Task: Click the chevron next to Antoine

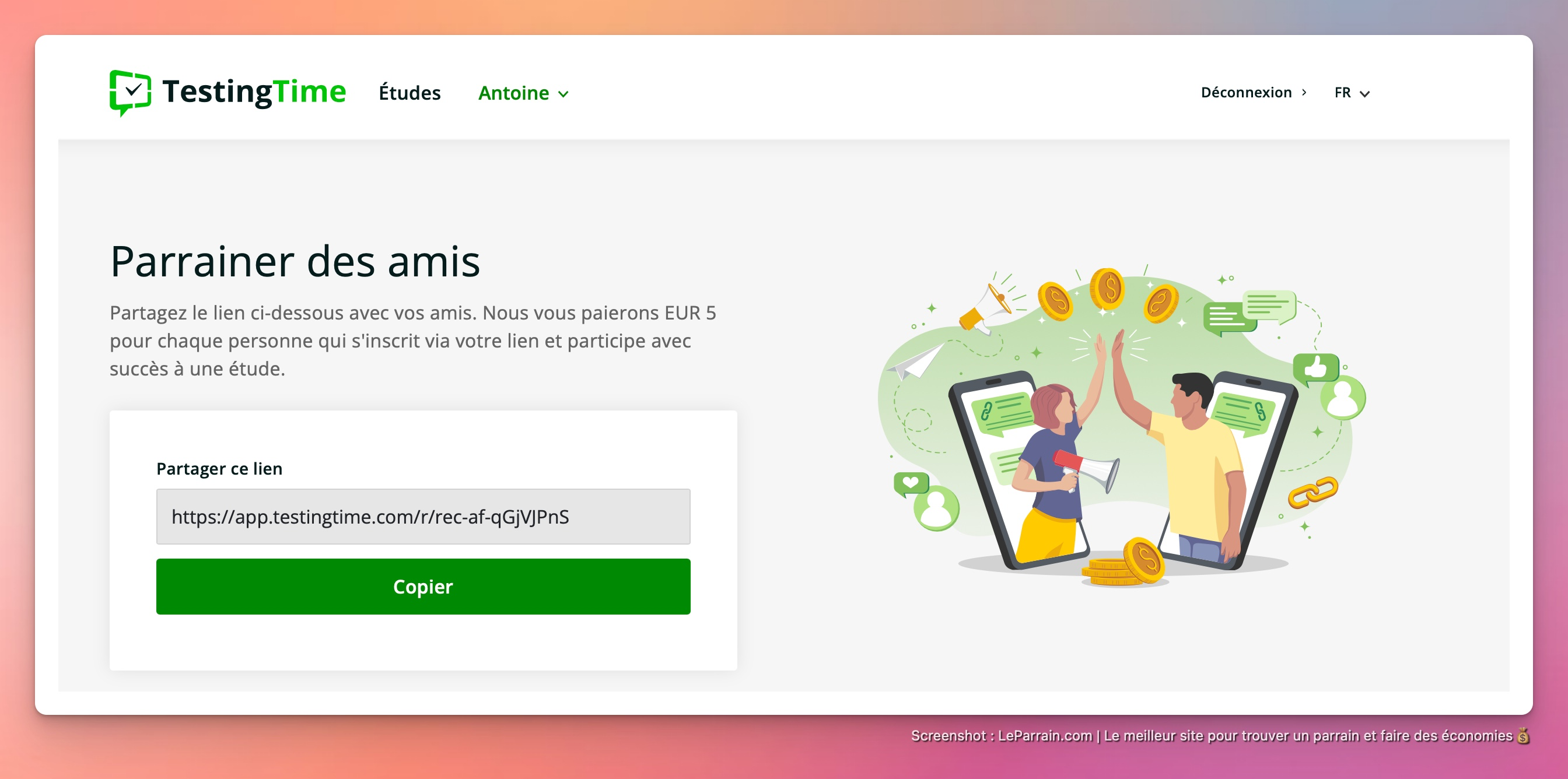Action: coord(563,94)
